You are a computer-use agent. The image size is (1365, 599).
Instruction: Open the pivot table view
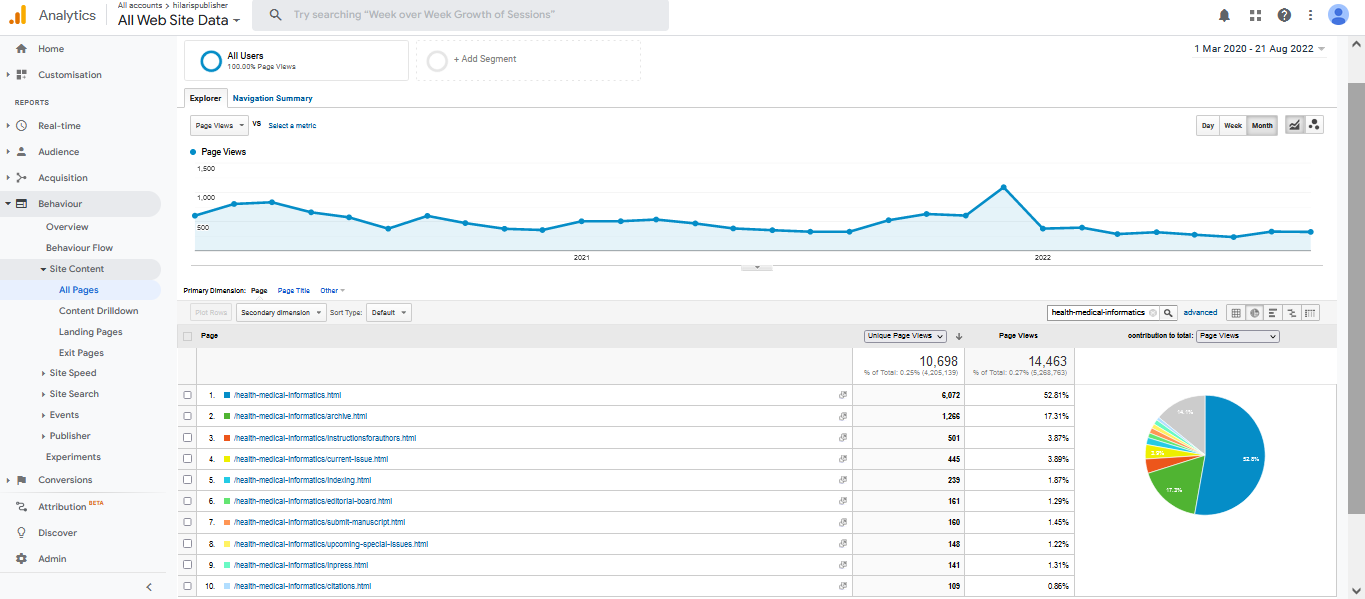coord(1310,313)
